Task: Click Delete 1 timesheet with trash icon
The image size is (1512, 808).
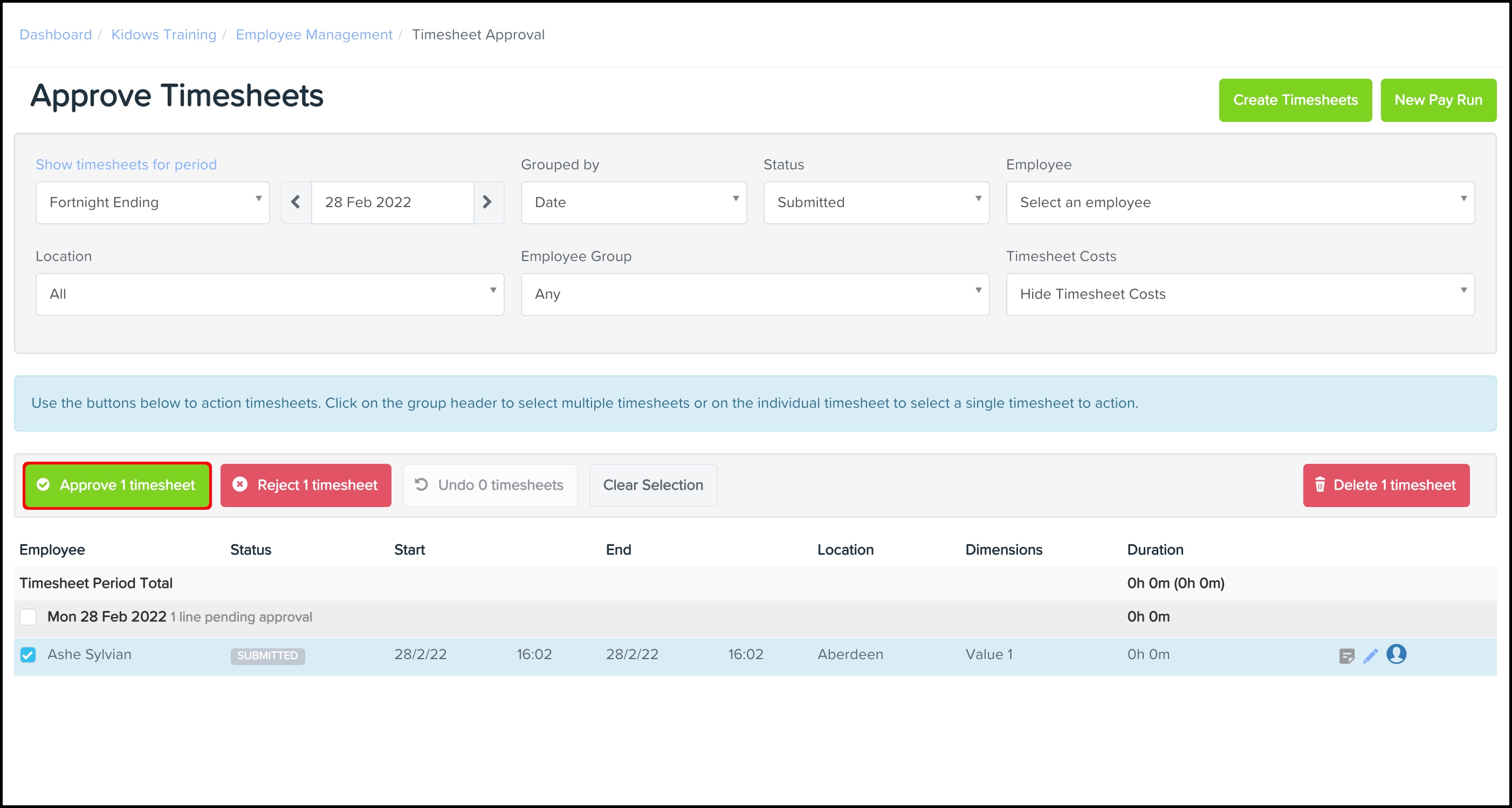Action: coord(1386,485)
